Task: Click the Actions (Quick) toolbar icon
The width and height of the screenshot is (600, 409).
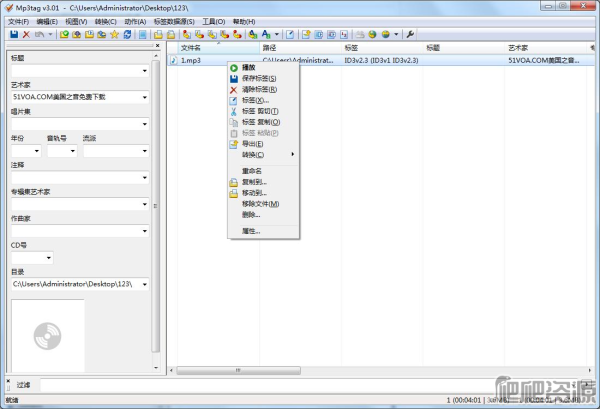Action: click(266, 34)
